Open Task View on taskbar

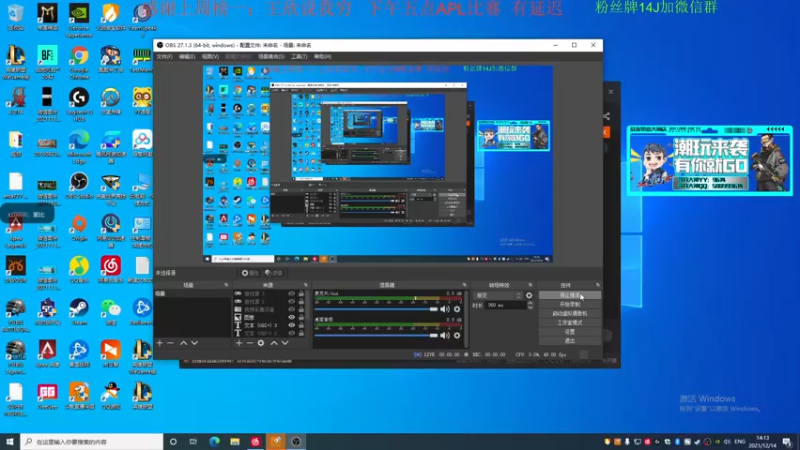tap(193, 442)
